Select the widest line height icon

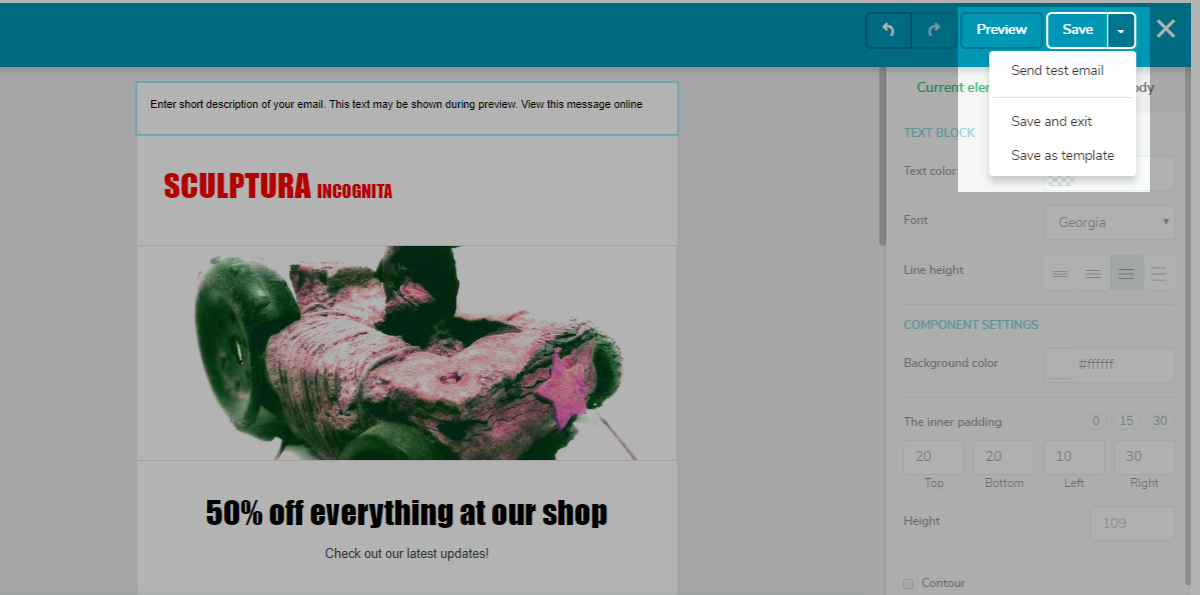pyautogui.click(x=1159, y=273)
